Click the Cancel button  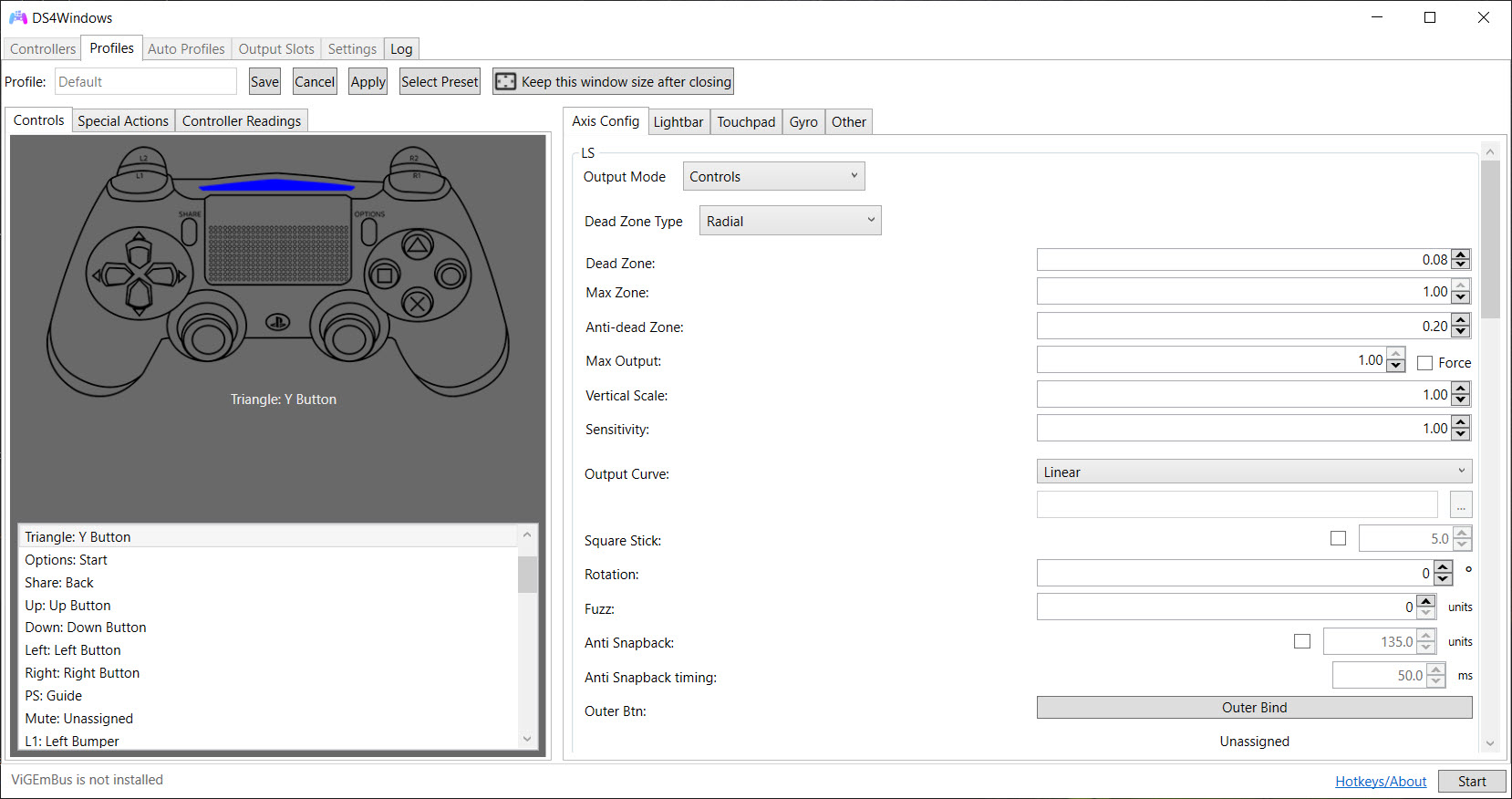pyautogui.click(x=315, y=81)
